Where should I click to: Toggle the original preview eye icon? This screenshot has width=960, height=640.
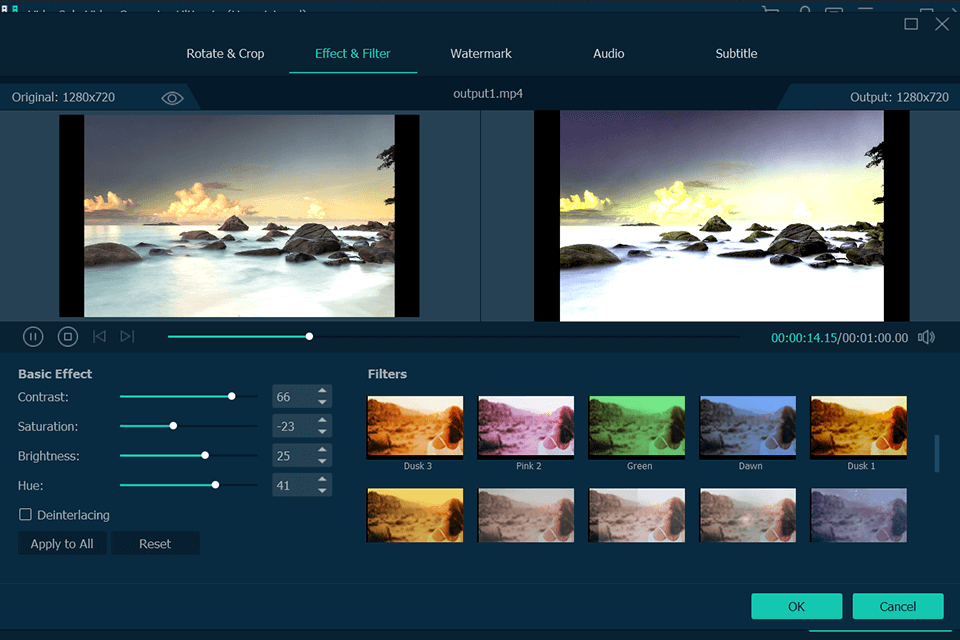point(172,98)
